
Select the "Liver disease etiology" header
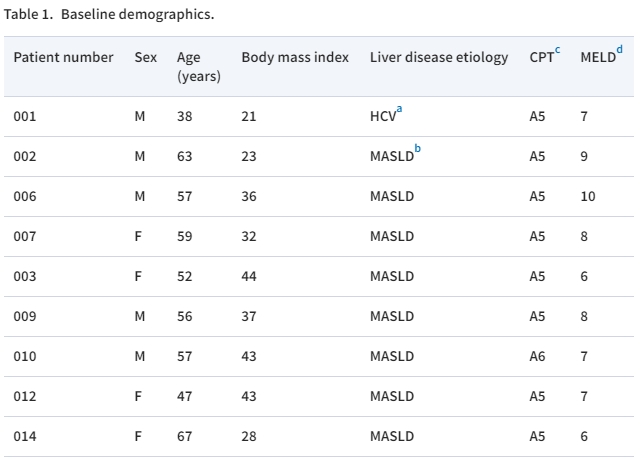point(439,57)
